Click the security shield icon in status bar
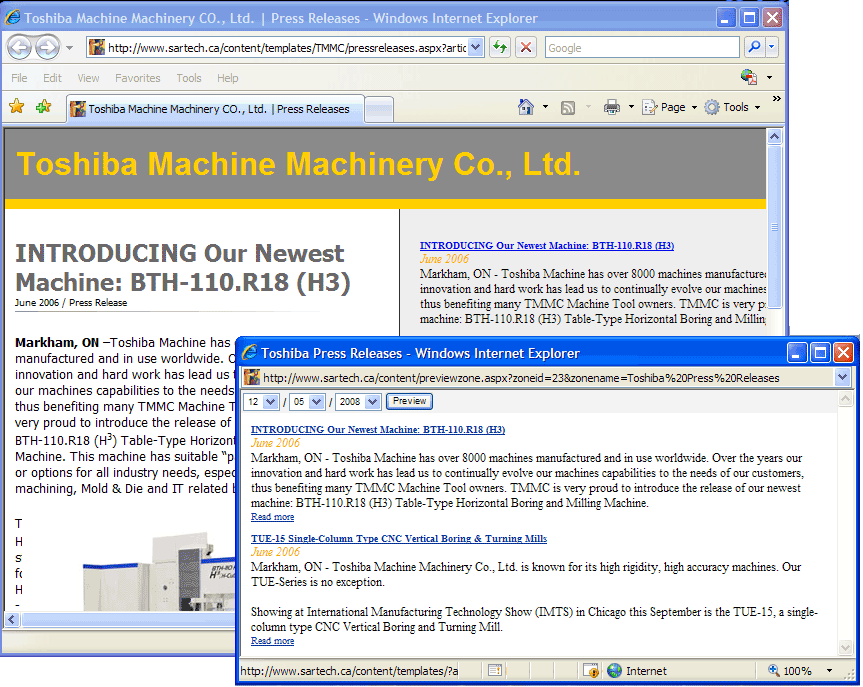Viewport: 863px width, 687px height. (x=591, y=670)
